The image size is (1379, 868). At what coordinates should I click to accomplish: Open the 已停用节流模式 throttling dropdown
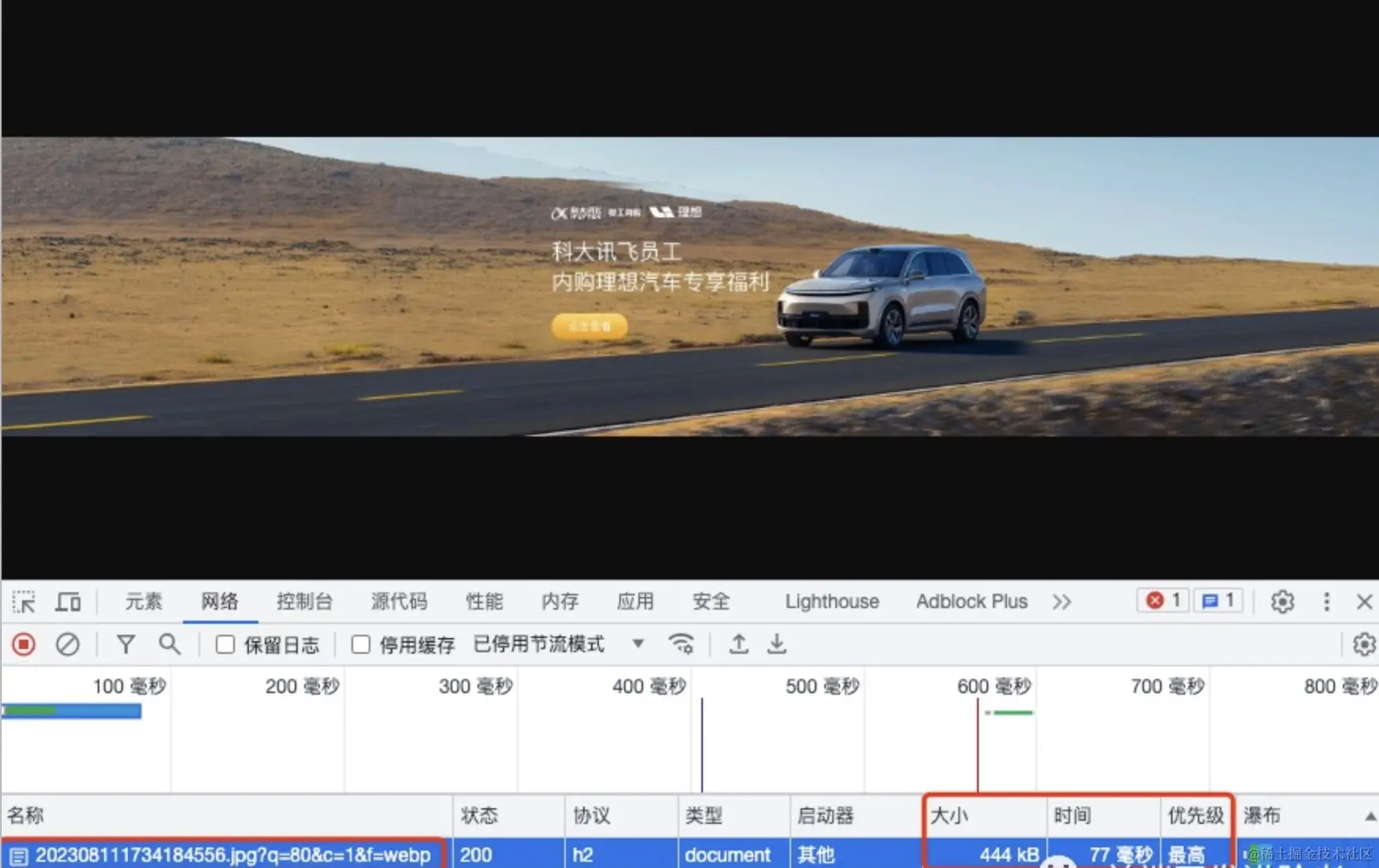coord(559,644)
